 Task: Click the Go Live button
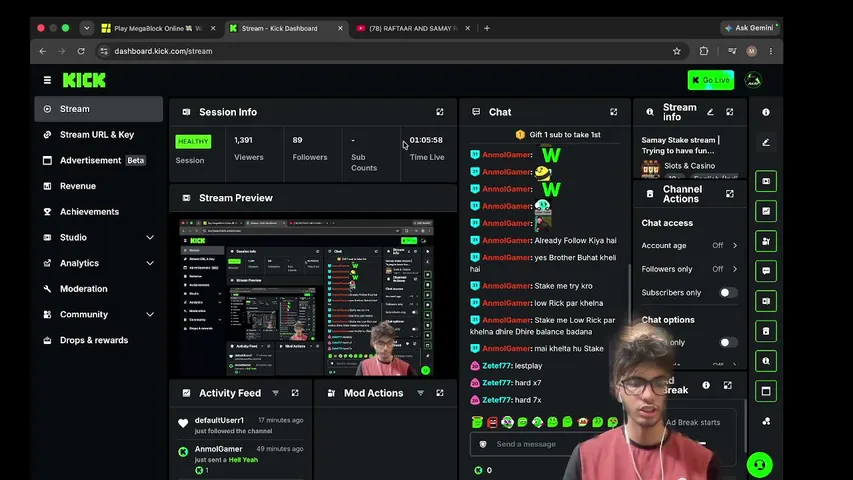tap(710, 80)
